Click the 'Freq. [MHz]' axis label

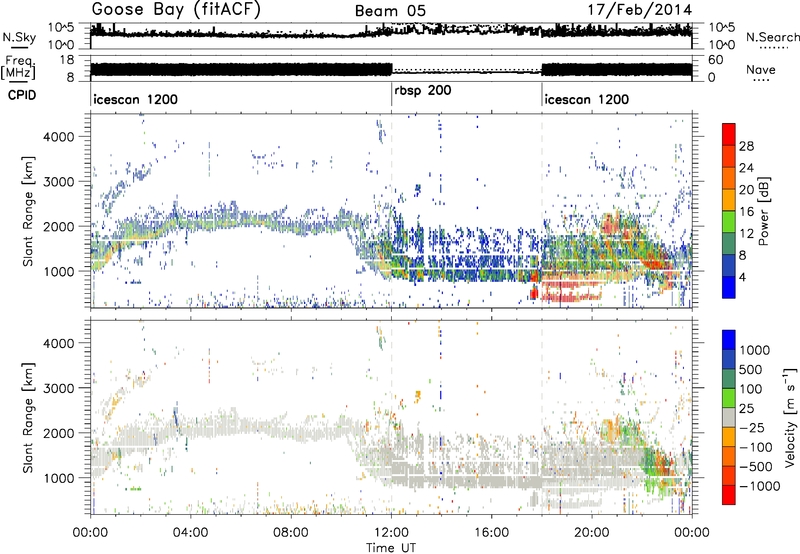coord(18,67)
